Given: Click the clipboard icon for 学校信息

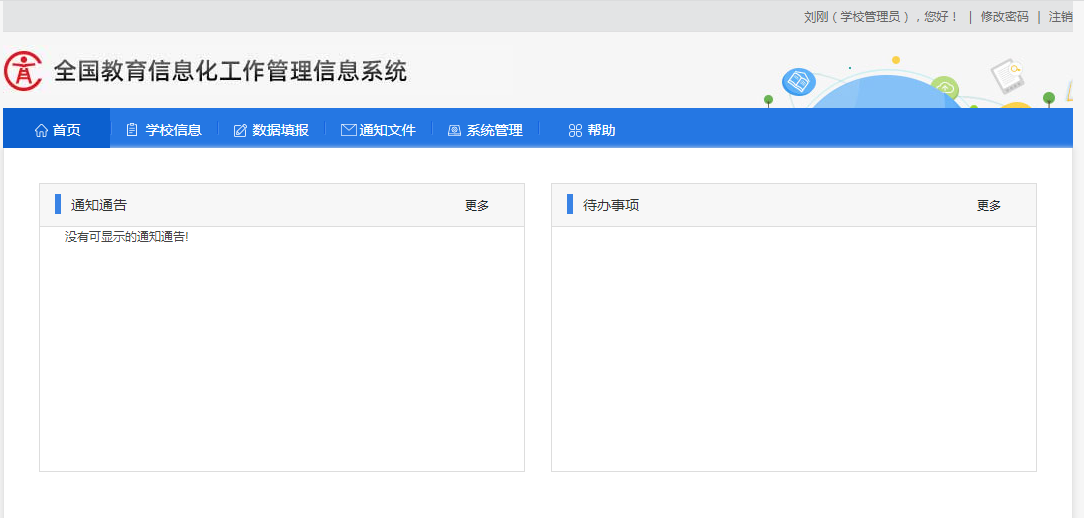Looking at the screenshot, I should pyautogui.click(x=133, y=130).
